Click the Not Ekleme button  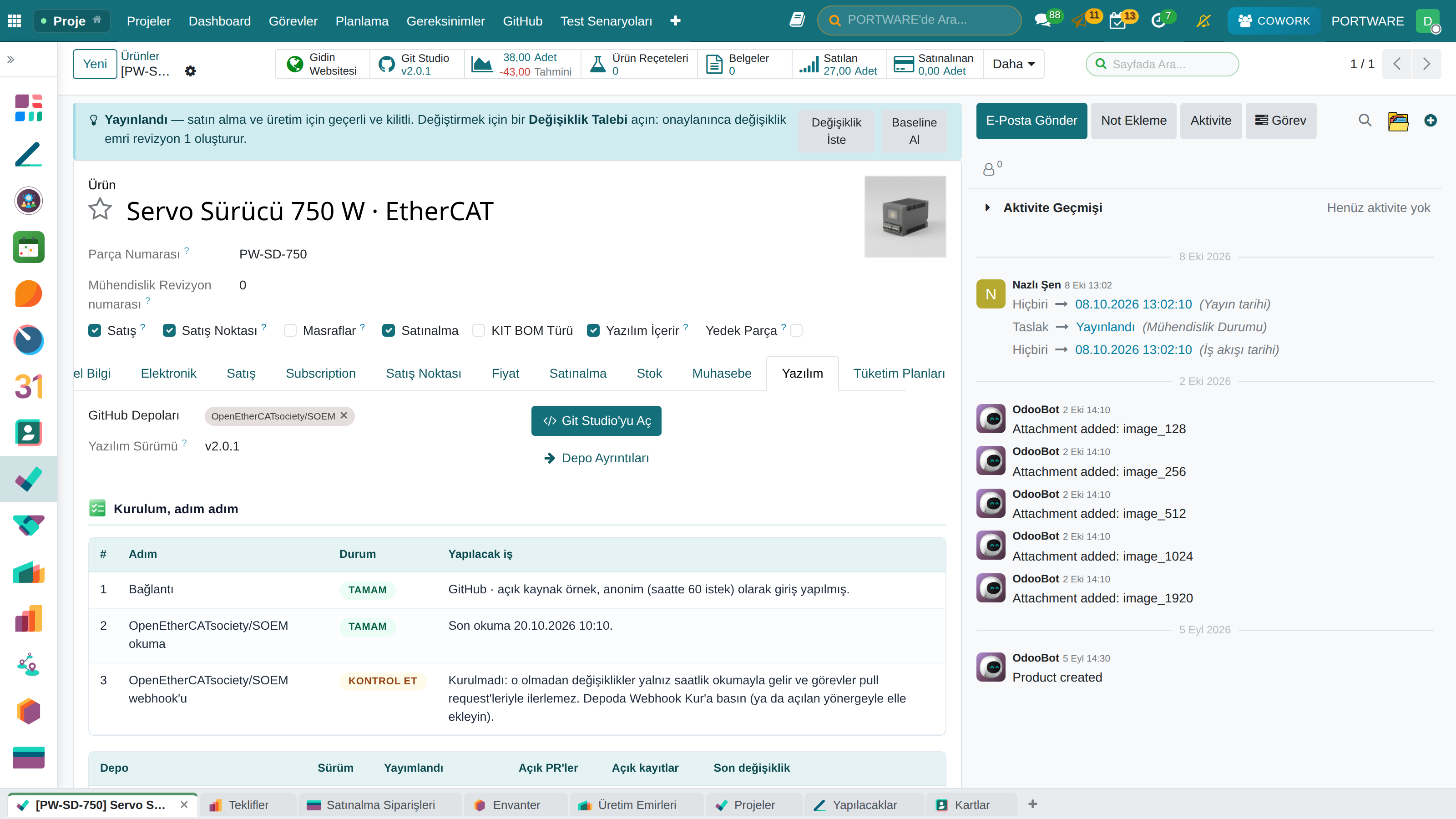coord(1133,121)
